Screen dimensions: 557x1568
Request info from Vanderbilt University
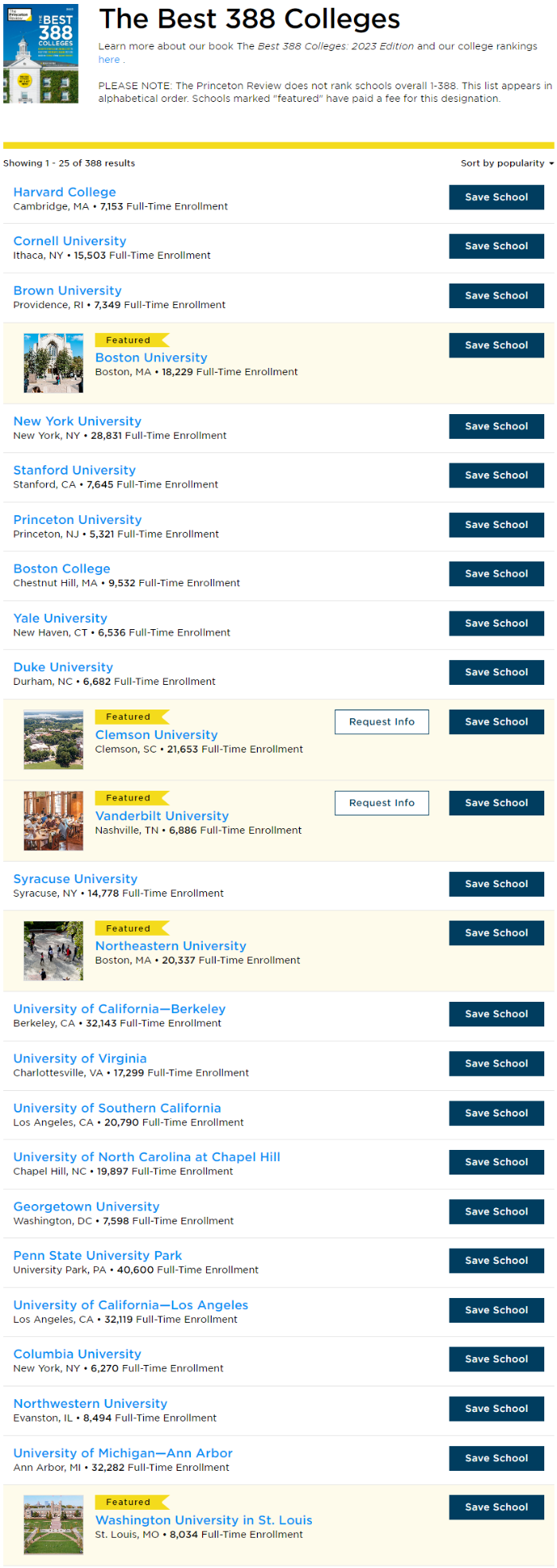pos(381,803)
